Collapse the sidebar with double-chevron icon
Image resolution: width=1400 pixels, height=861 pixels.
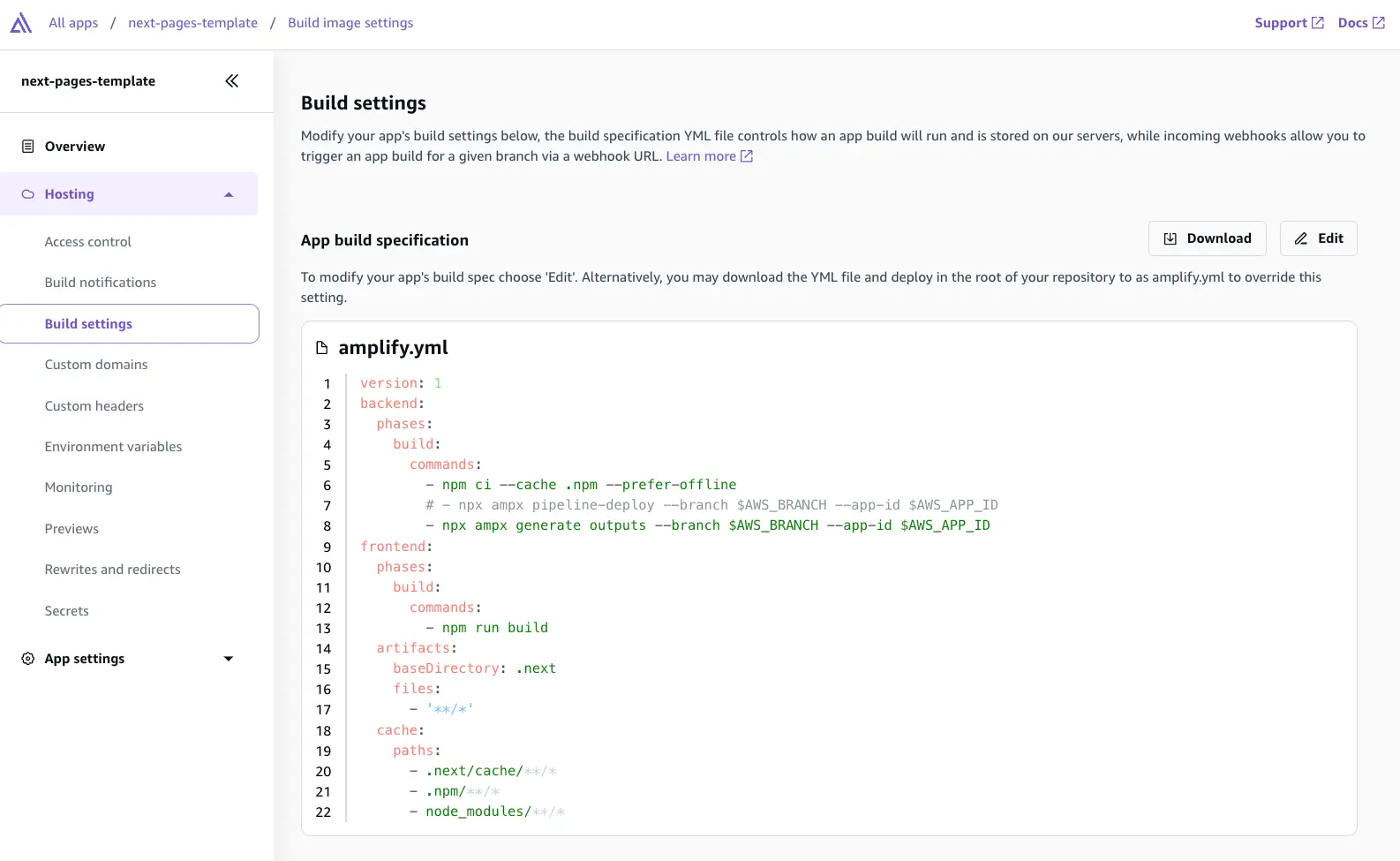(231, 81)
